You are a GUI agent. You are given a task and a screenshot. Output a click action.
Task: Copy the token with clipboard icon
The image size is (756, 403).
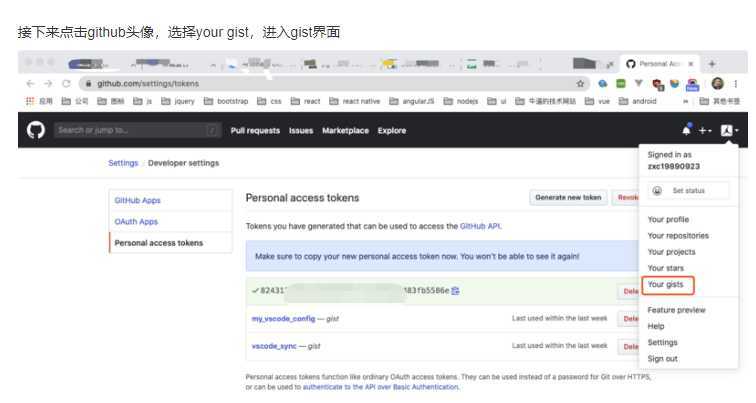click(x=455, y=291)
